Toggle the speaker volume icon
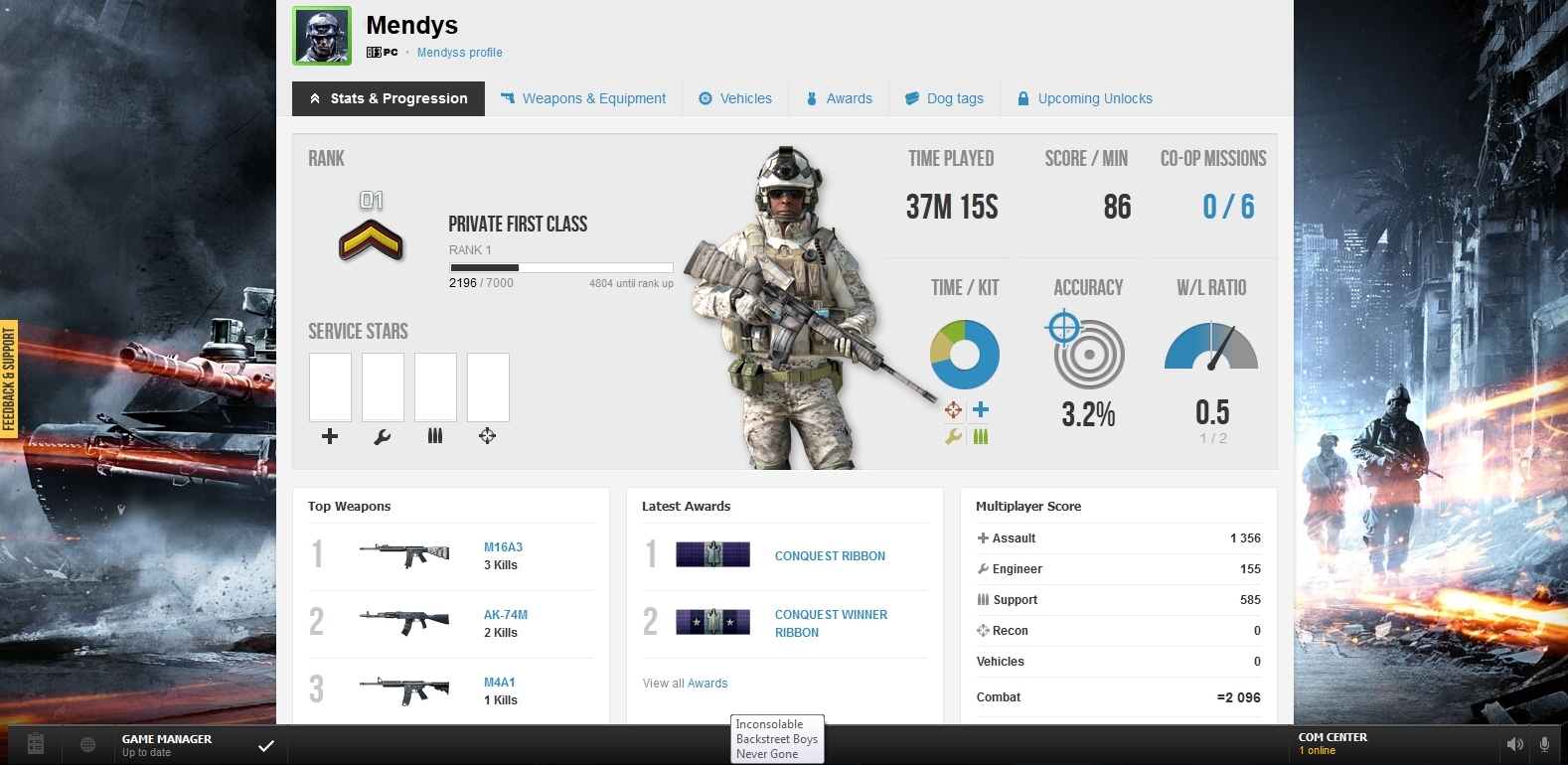 tap(1514, 744)
